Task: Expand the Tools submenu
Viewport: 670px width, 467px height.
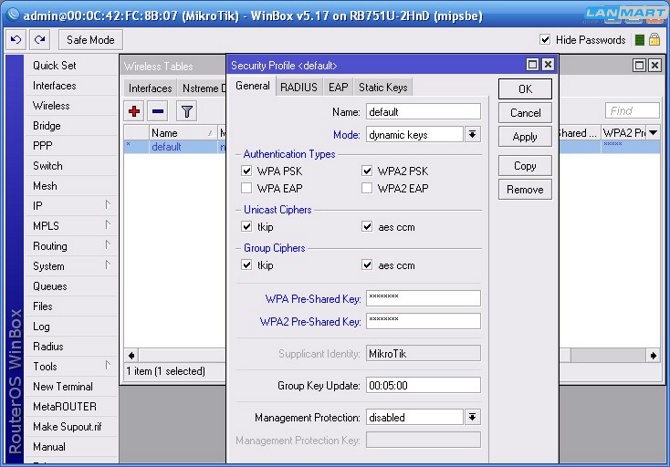Action: coord(108,366)
